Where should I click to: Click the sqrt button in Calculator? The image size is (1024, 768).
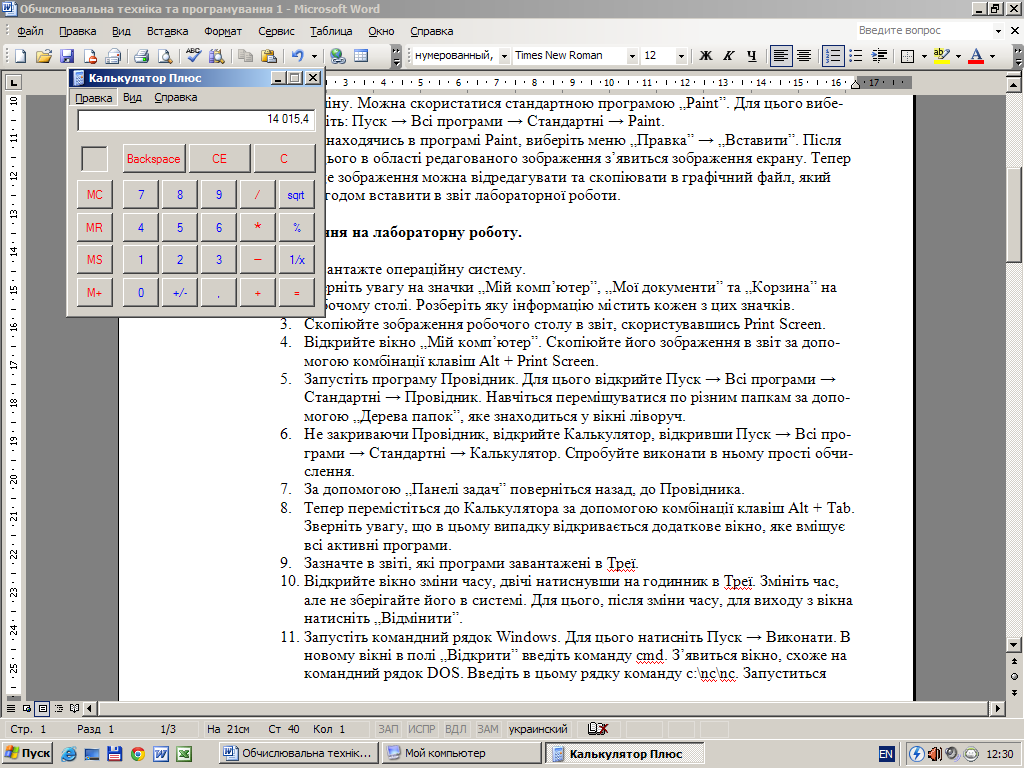click(x=296, y=195)
